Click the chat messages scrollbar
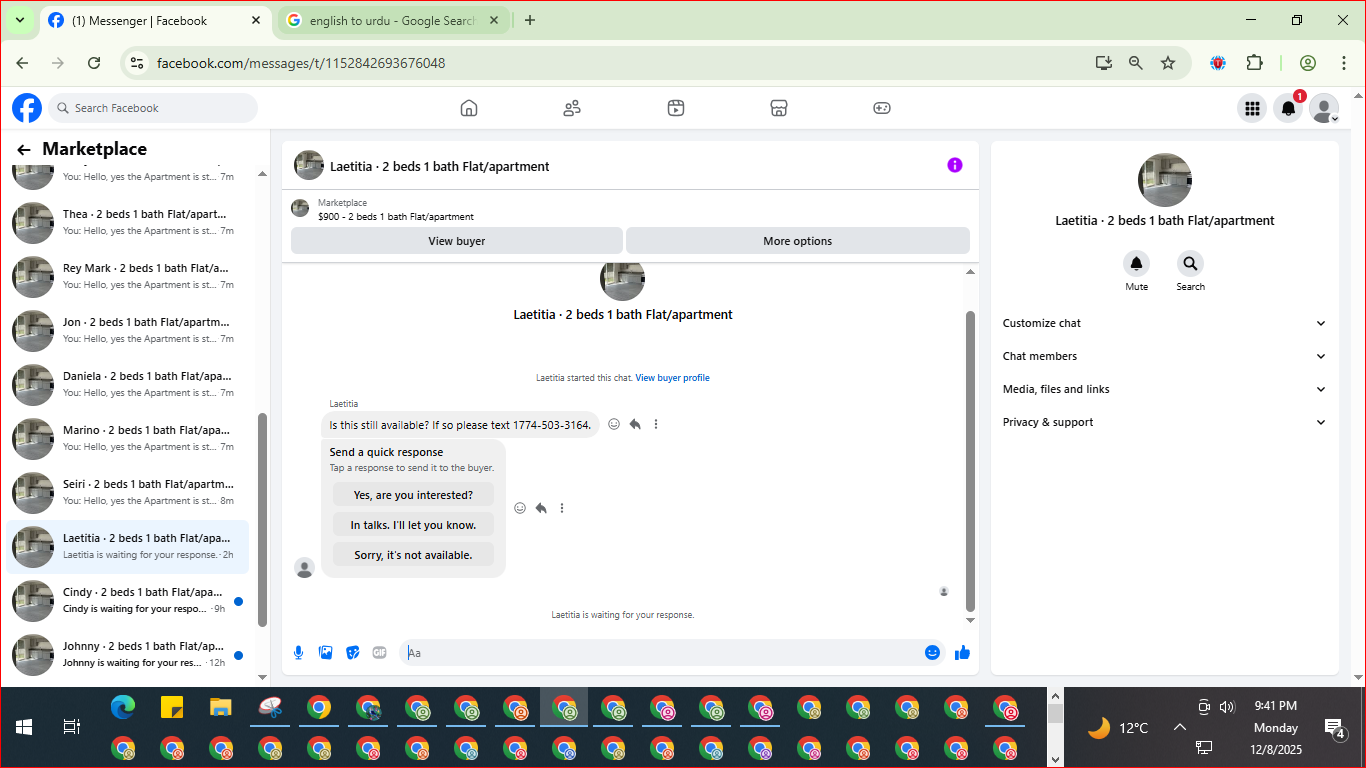Screen dimensions: 1366x768 969,460
